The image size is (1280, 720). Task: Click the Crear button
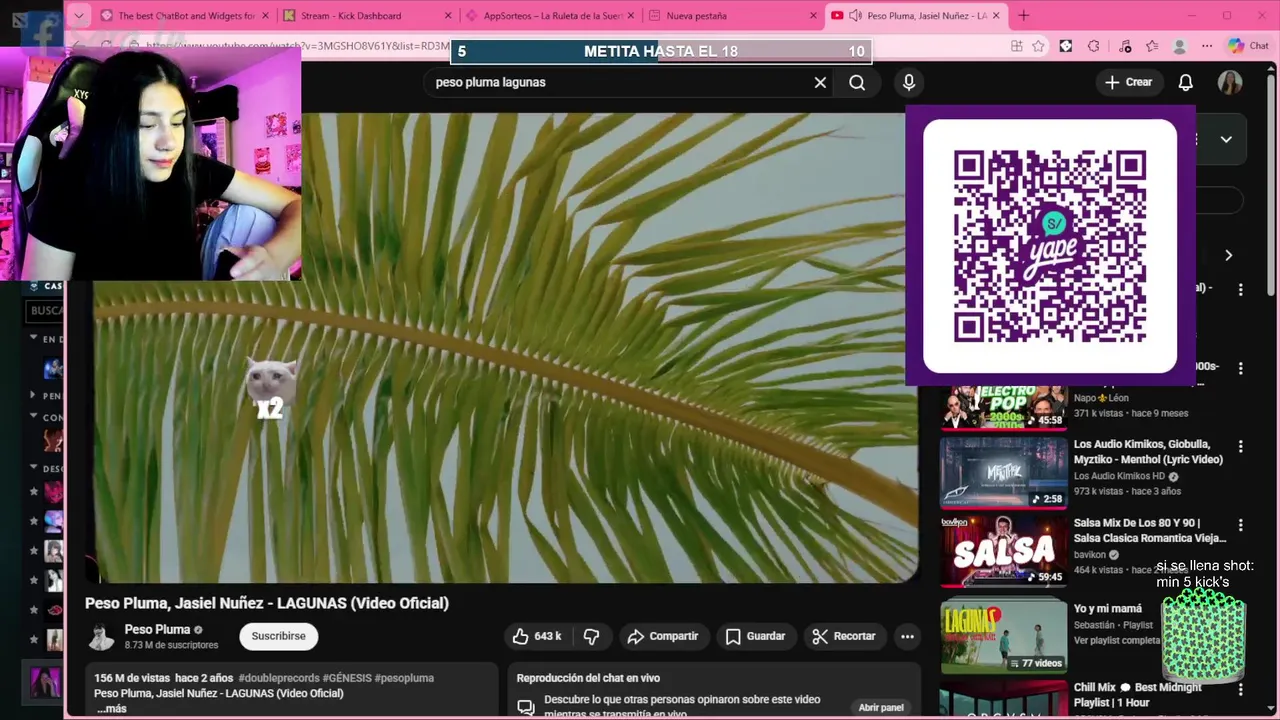1128,82
